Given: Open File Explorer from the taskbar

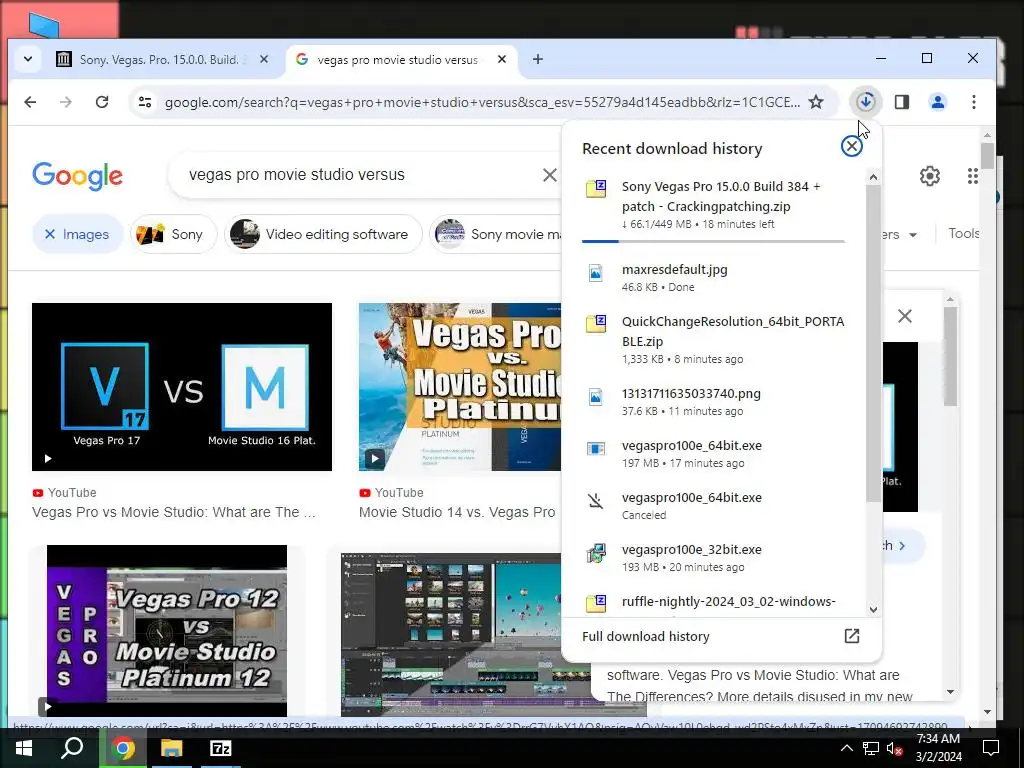Looking at the screenshot, I should pos(171,748).
